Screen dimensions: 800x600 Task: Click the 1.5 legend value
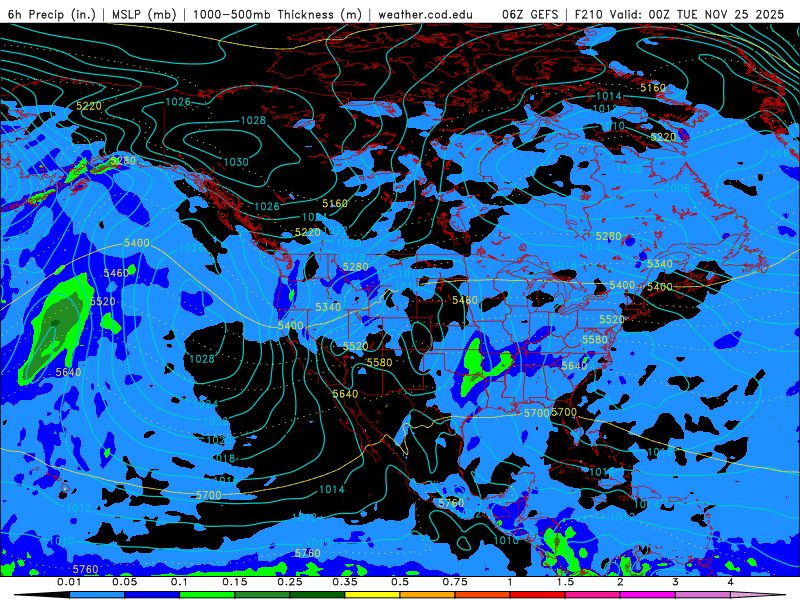[565, 582]
